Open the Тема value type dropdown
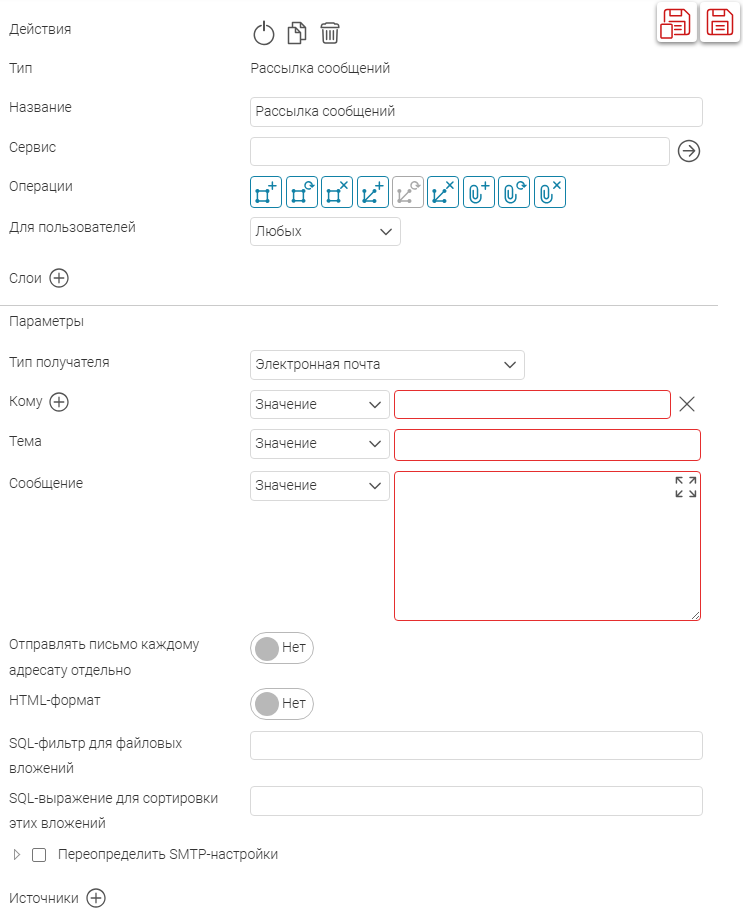The height and width of the screenshot is (910, 743). tap(320, 444)
